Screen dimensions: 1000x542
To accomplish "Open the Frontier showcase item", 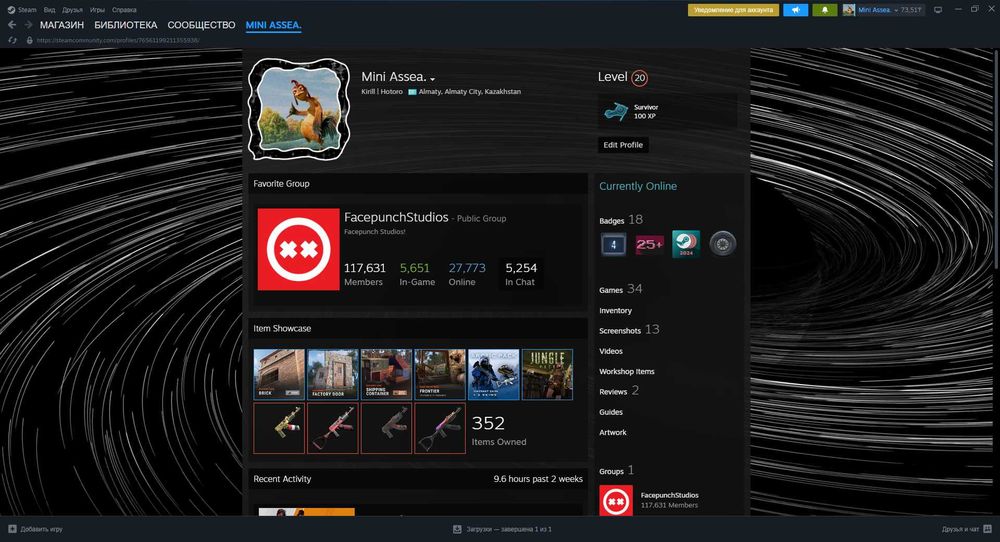I will (440, 374).
